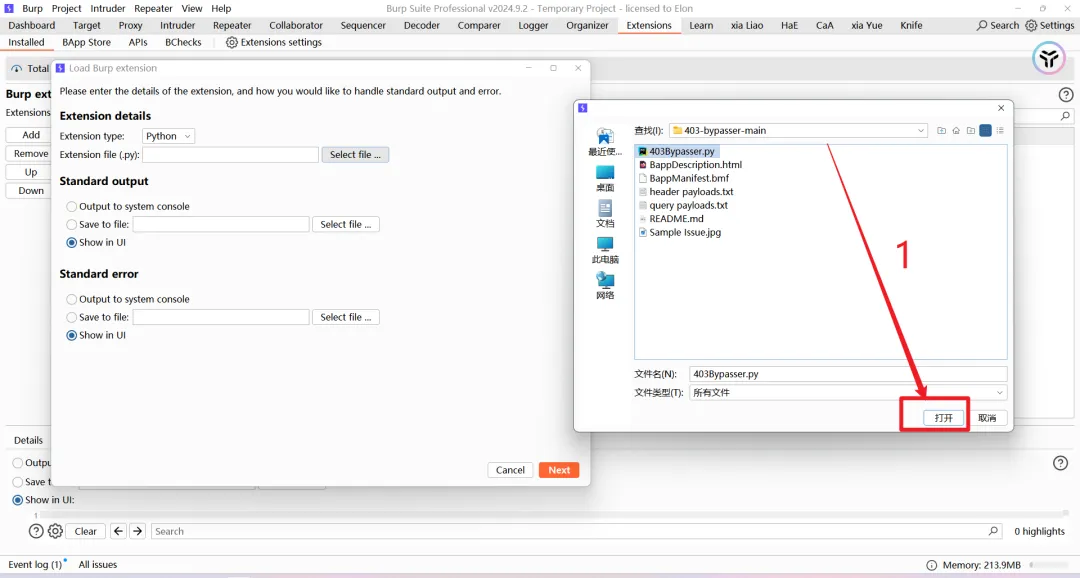The image size is (1080, 578).
Task: Select Standard output 'Output to system console'
Action: click(72, 206)
